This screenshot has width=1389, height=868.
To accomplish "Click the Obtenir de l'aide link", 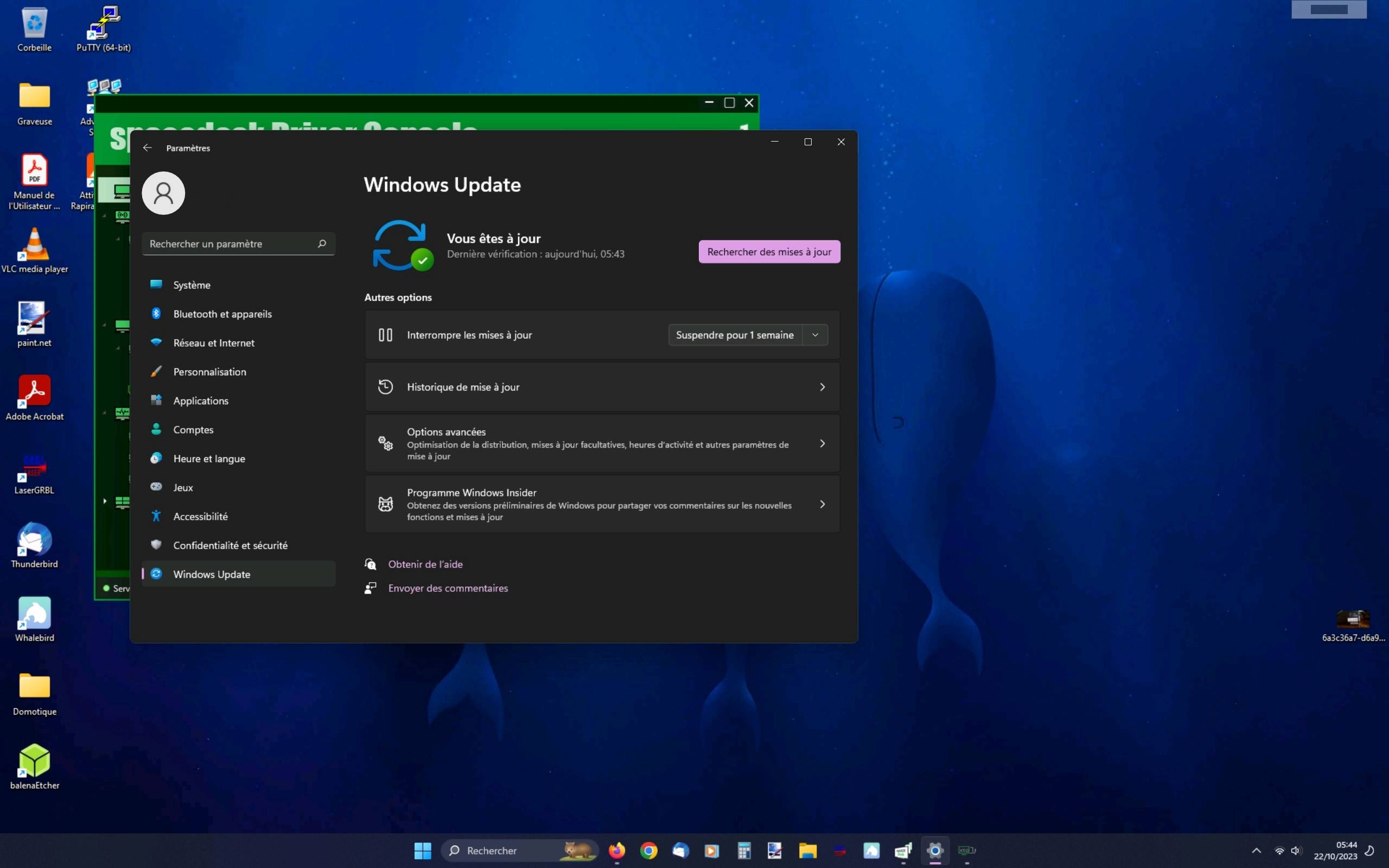I will (425, 564).
